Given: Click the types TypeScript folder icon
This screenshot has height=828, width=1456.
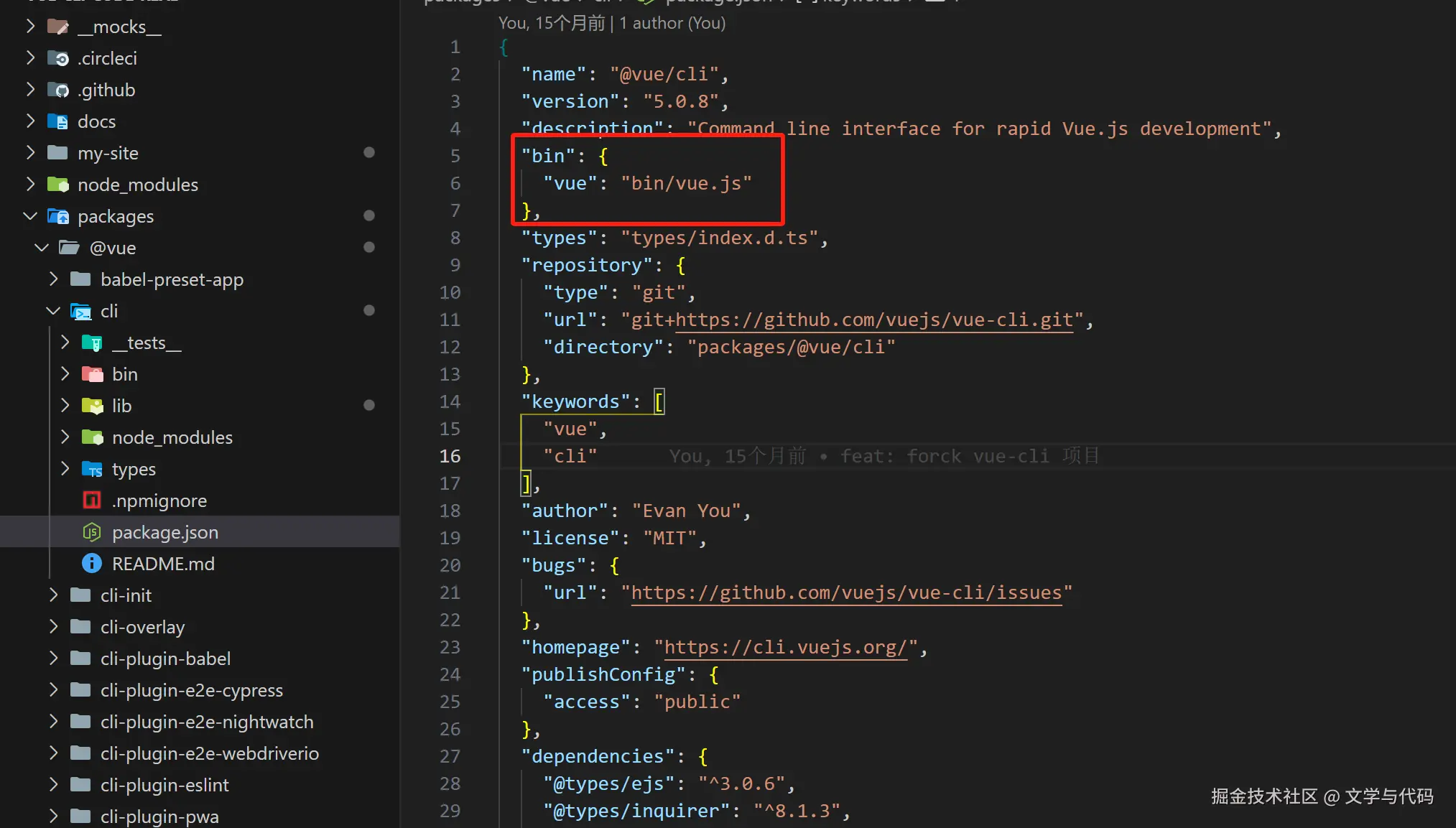Looking at the screenshot, I should point(92,469).
